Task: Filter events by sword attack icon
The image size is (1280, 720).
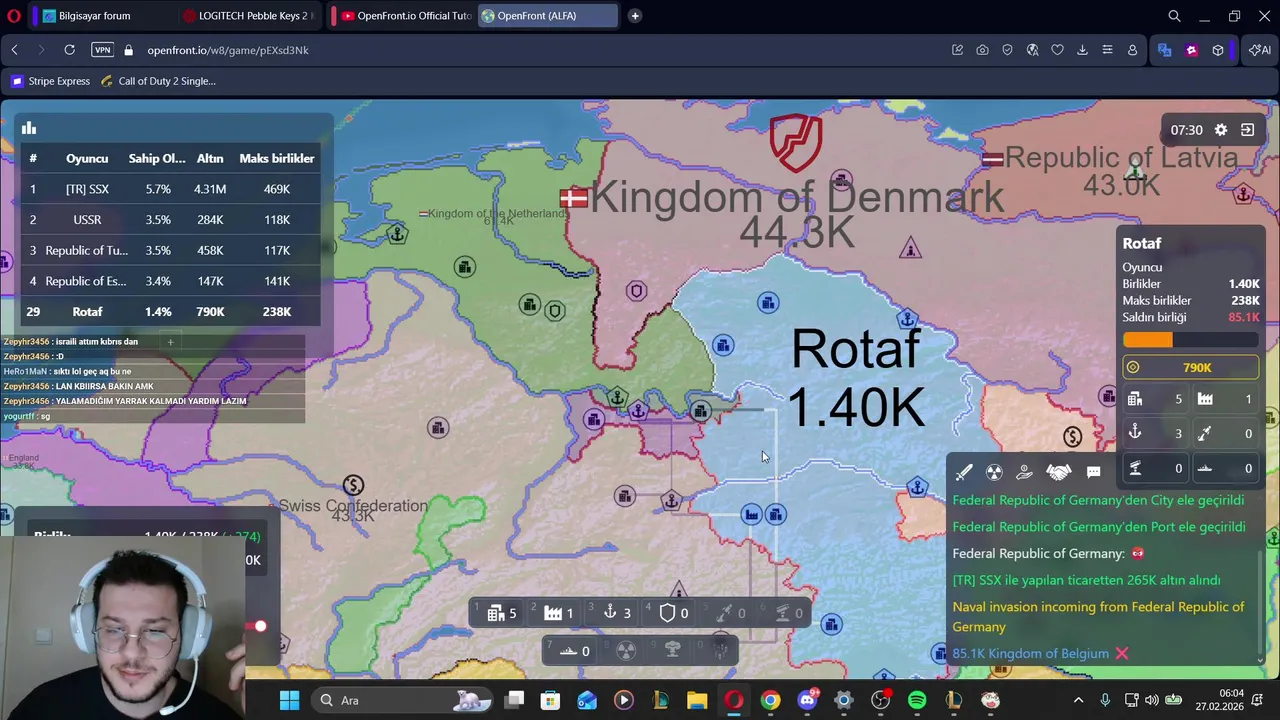Action: coord(964,472)
